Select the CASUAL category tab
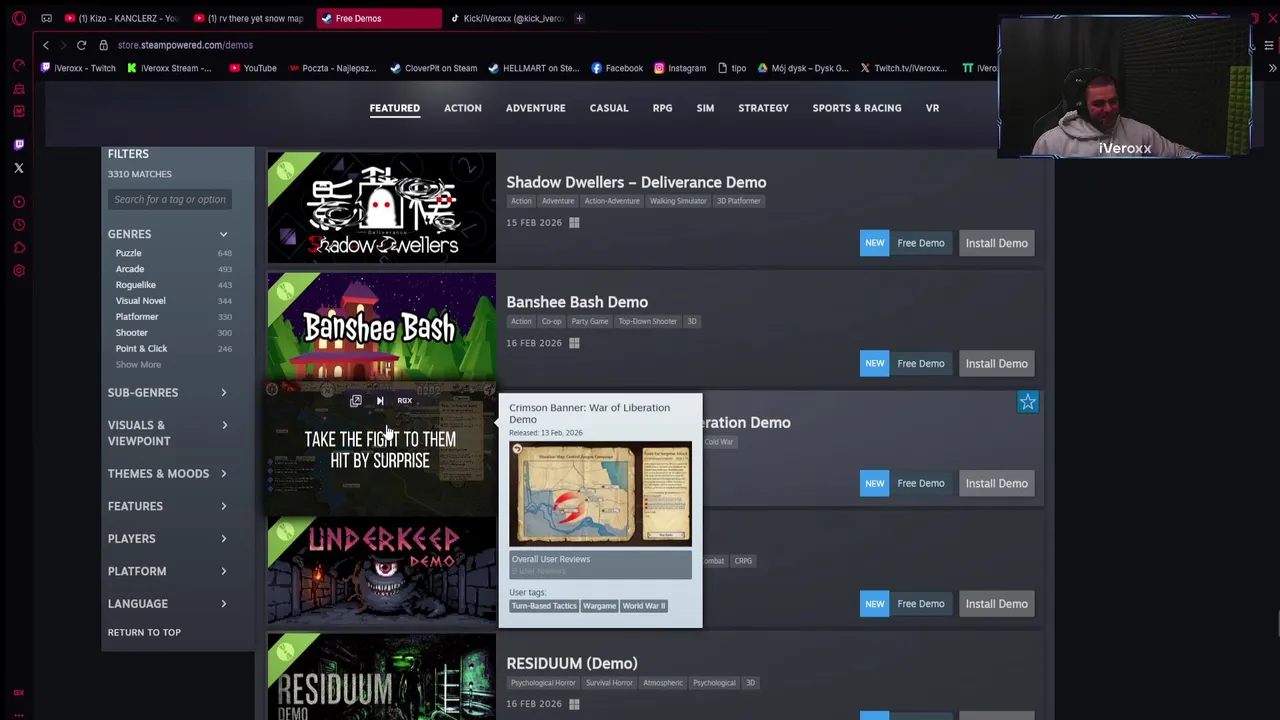 point(609,108)
